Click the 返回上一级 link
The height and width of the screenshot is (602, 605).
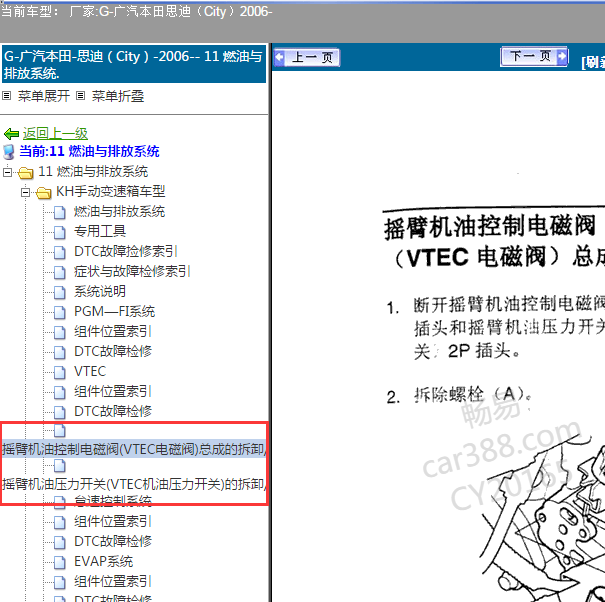[55, 134]
